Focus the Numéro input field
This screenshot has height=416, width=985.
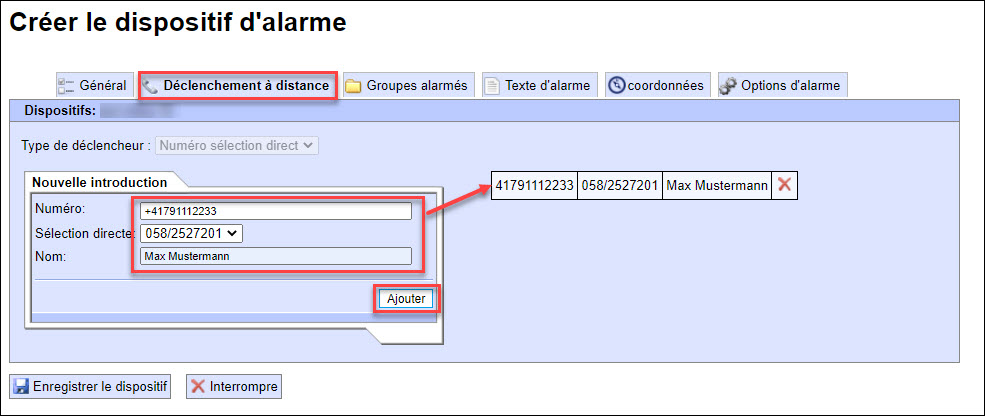275,211
